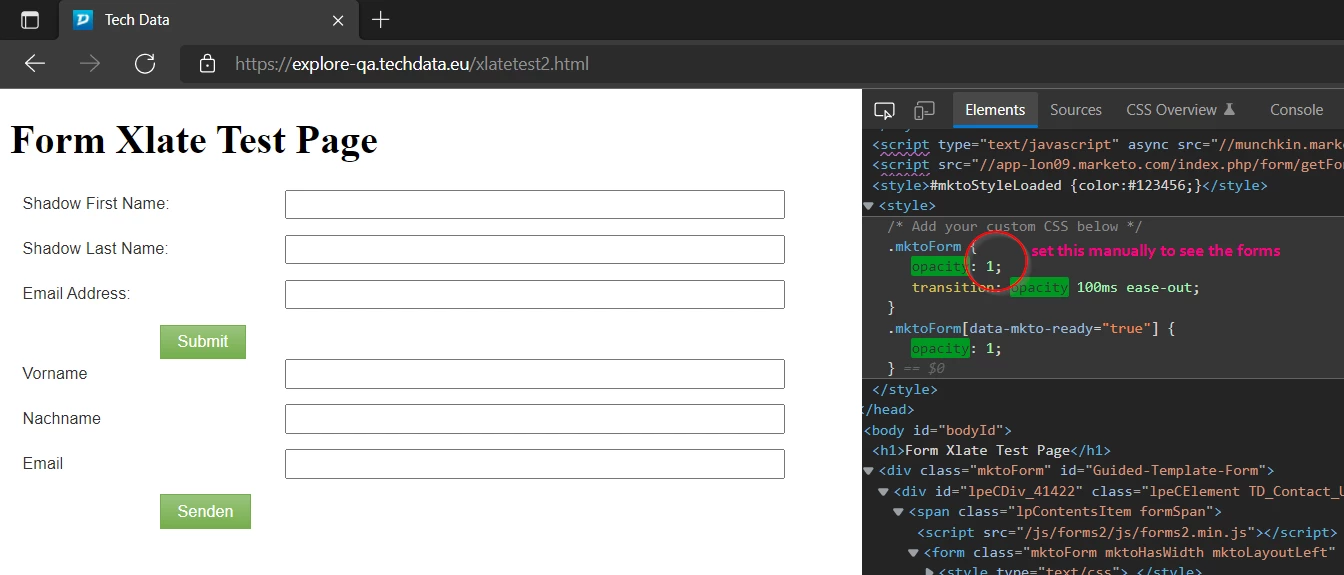Click the forward navigation arrow
Screen dimensions: 1344x575
coord(90,64)
